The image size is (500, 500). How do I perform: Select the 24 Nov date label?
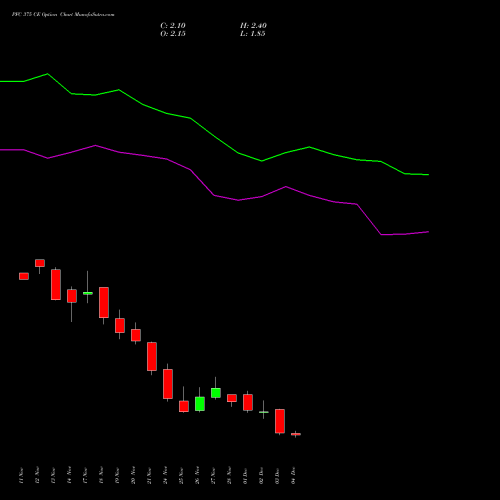point(165,475)
